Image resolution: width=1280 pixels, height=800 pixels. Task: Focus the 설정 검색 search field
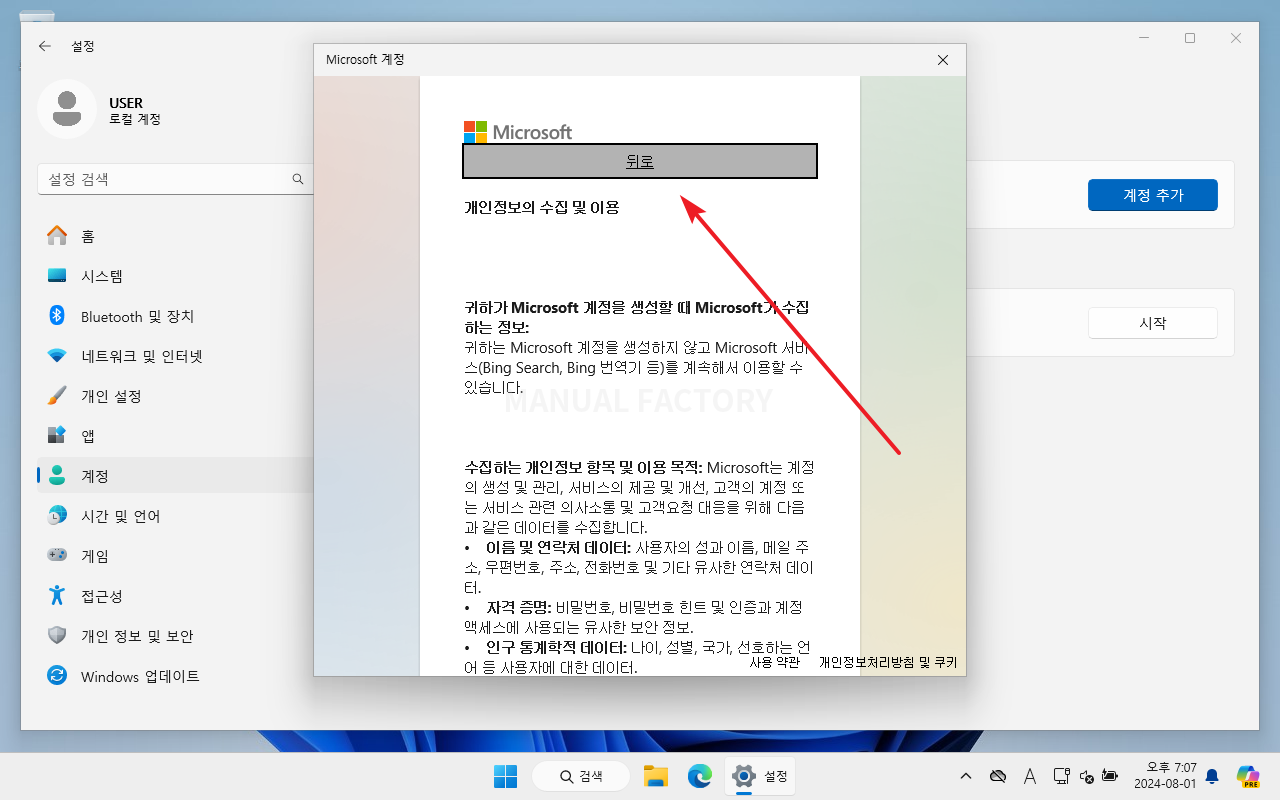point(175,179)
